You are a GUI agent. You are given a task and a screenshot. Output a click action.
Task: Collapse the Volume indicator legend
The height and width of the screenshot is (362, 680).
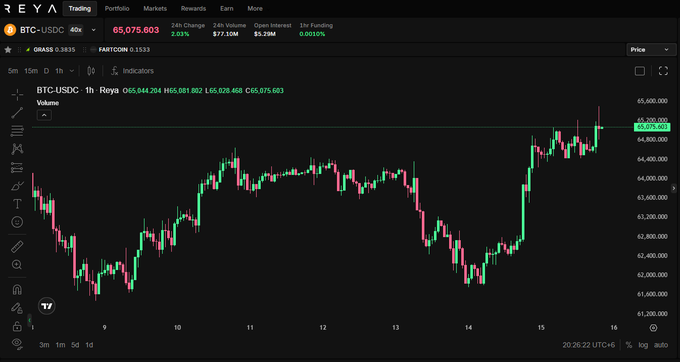pyautogui.click(x=44, y=115)
